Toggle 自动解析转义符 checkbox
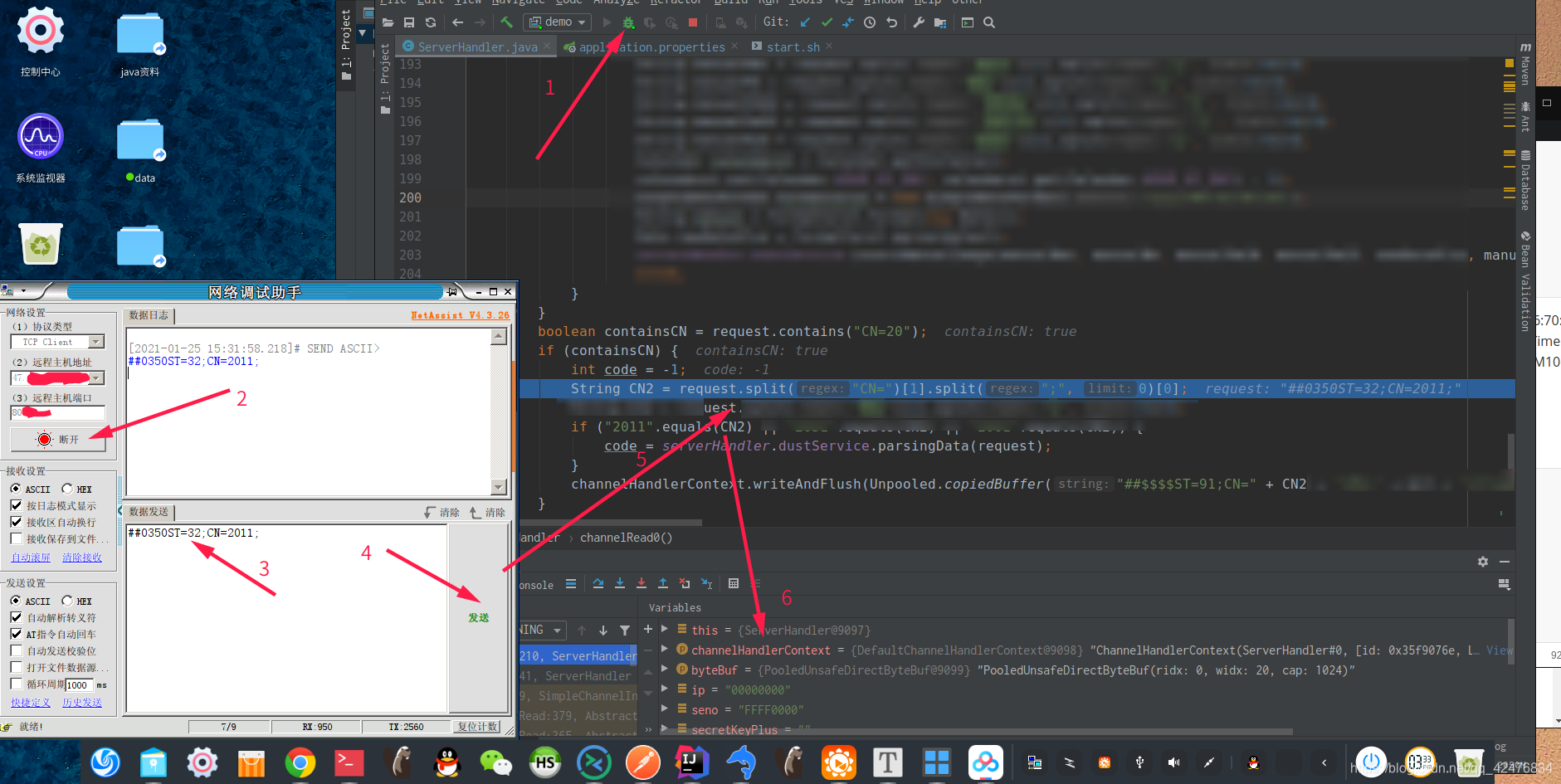 [16, 618]
